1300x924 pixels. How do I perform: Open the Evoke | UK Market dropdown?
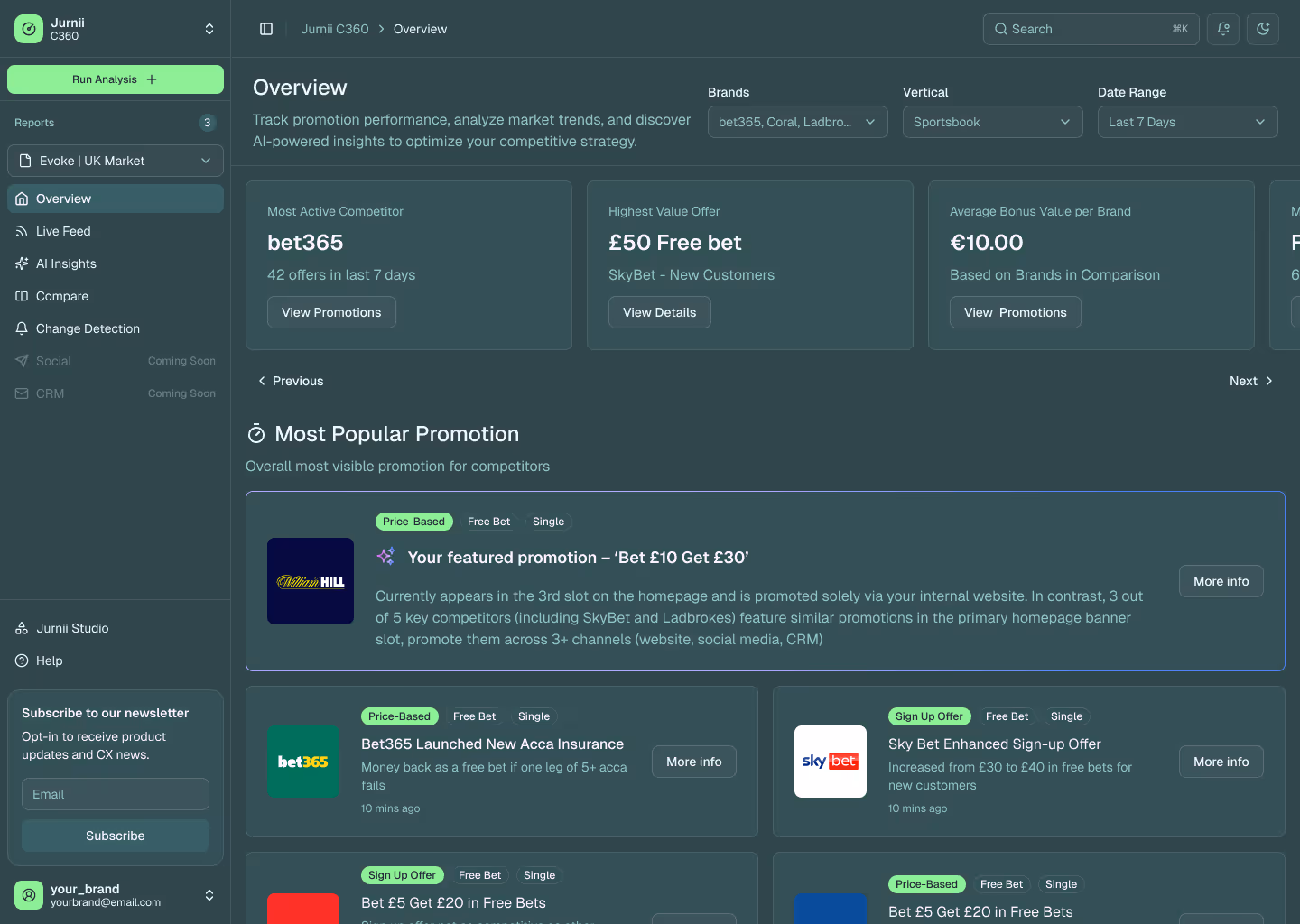coord(116,161)
